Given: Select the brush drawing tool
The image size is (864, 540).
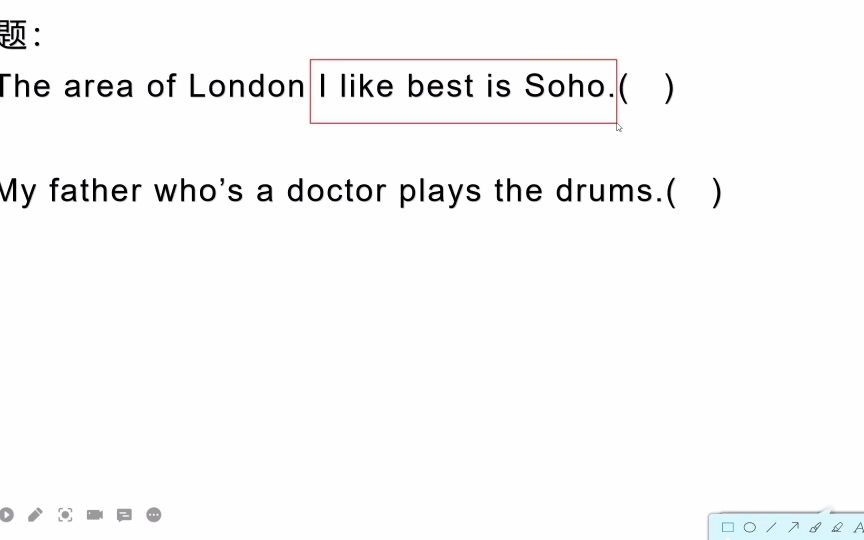Looking at the screenshot, I should (816, 527).
